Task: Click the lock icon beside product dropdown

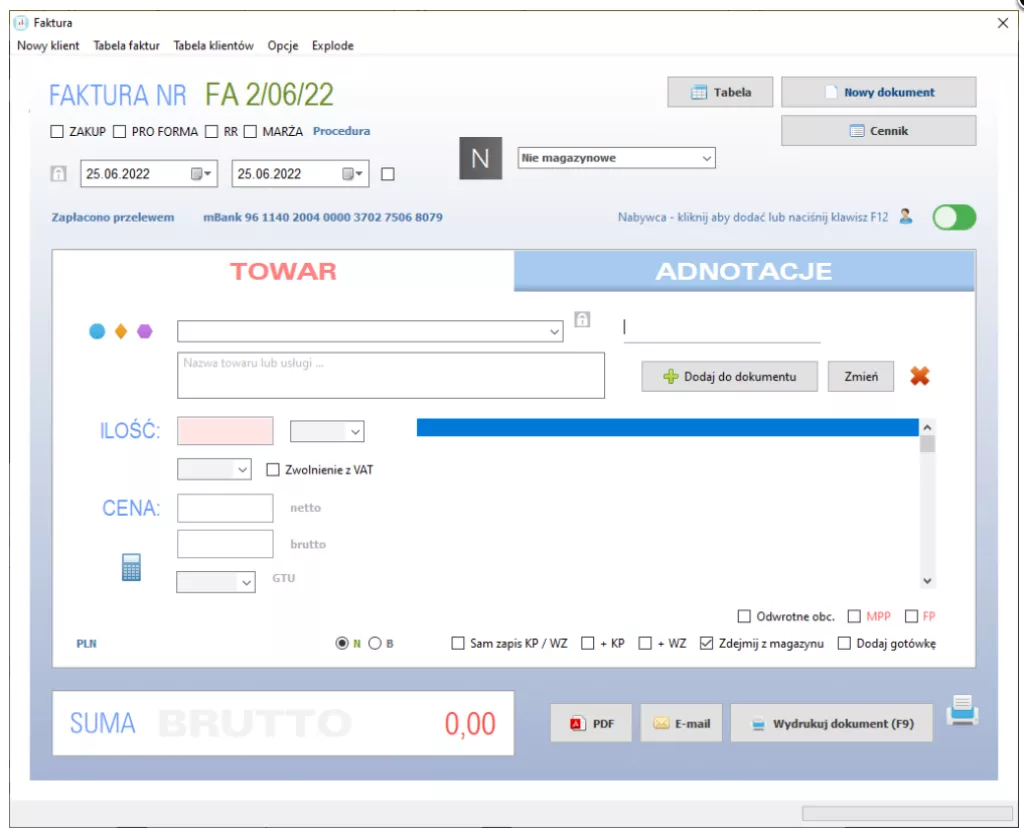Action: (x=582, y=319)
